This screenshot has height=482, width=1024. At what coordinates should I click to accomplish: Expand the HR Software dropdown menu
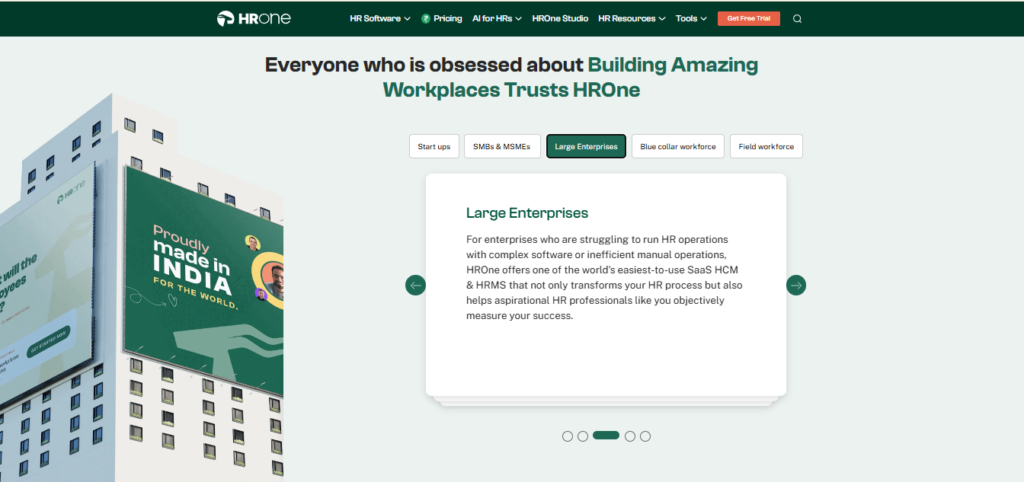[x=380, y=19]
